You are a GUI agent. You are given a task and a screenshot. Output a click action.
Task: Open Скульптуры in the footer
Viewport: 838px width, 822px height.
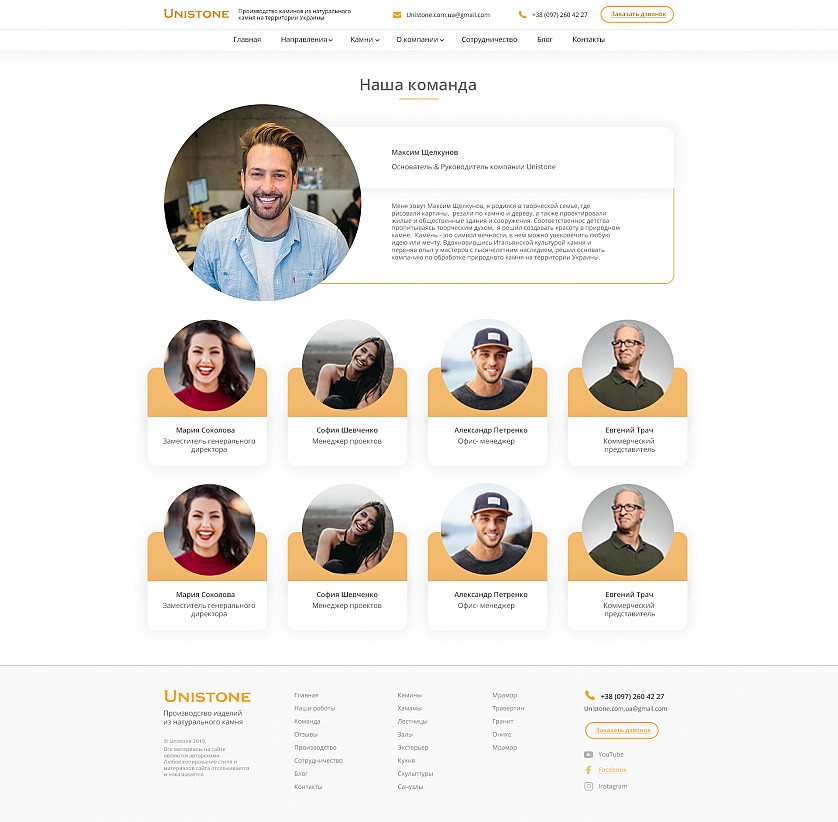click(415, 773)
